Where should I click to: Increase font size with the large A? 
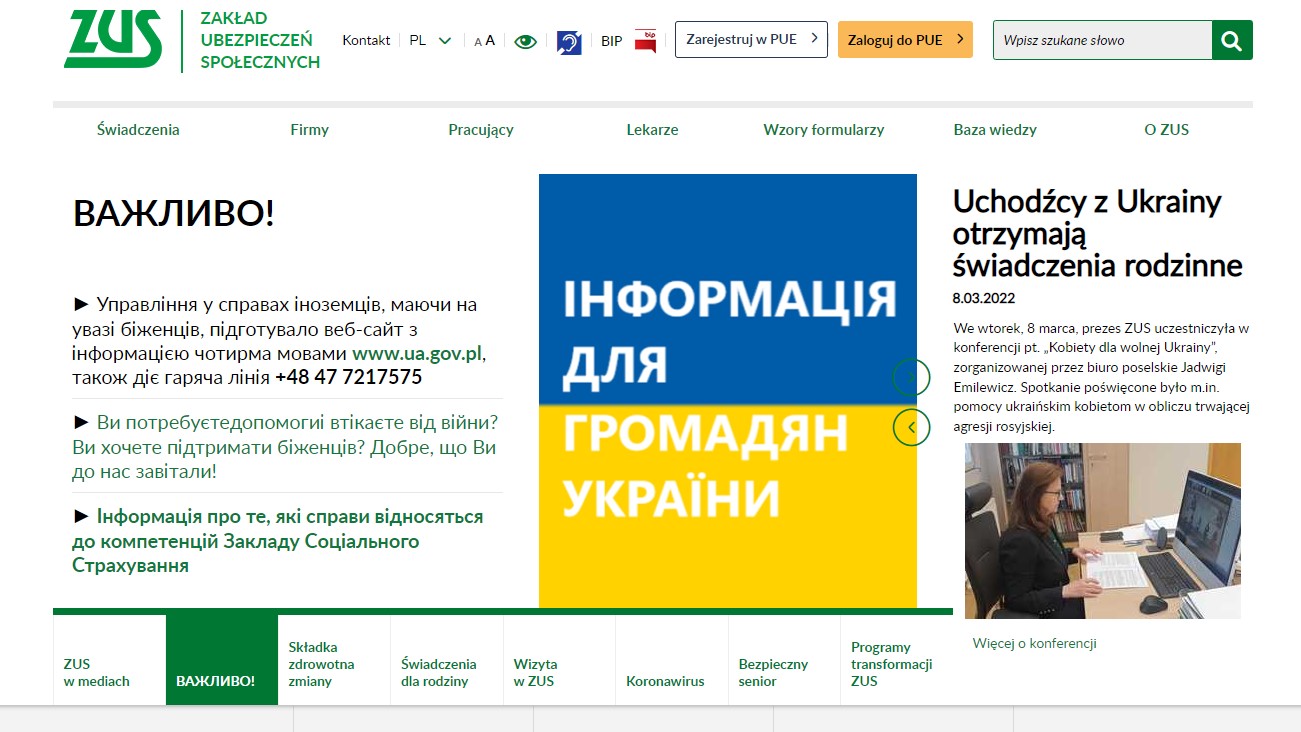pyautogui.click(x=489, y=39)
